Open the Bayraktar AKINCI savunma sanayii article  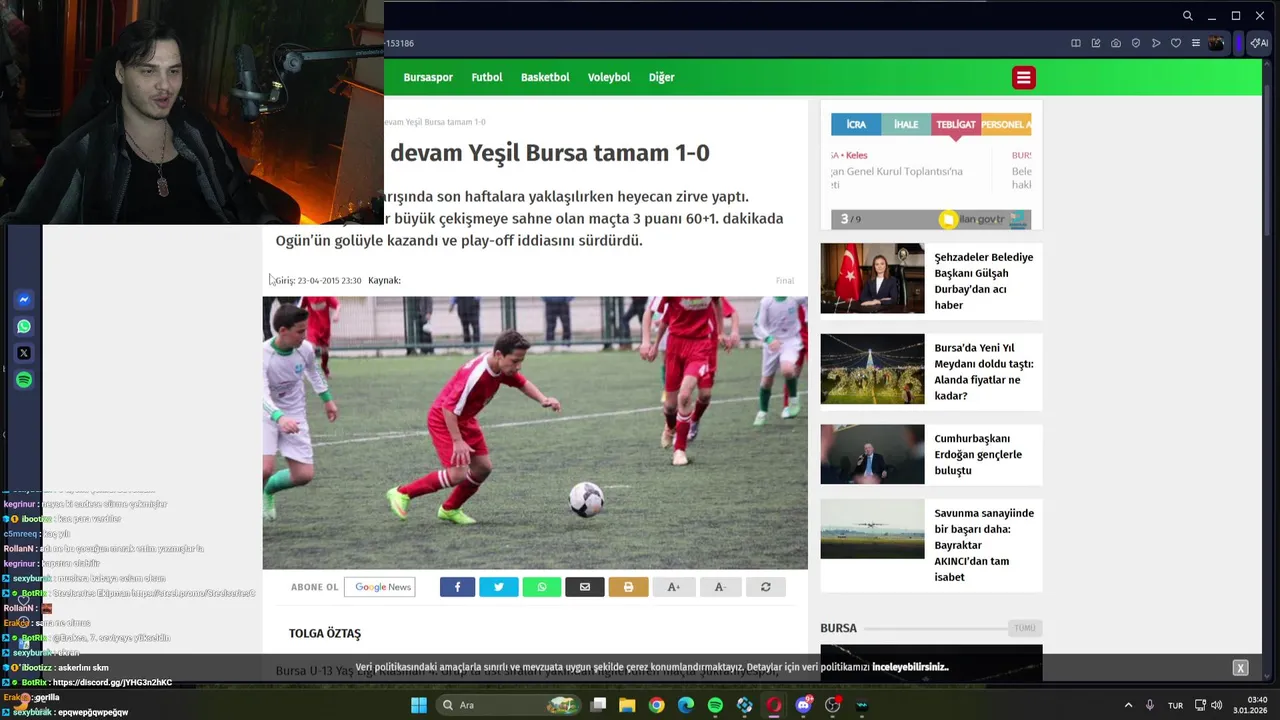(984, 545)
